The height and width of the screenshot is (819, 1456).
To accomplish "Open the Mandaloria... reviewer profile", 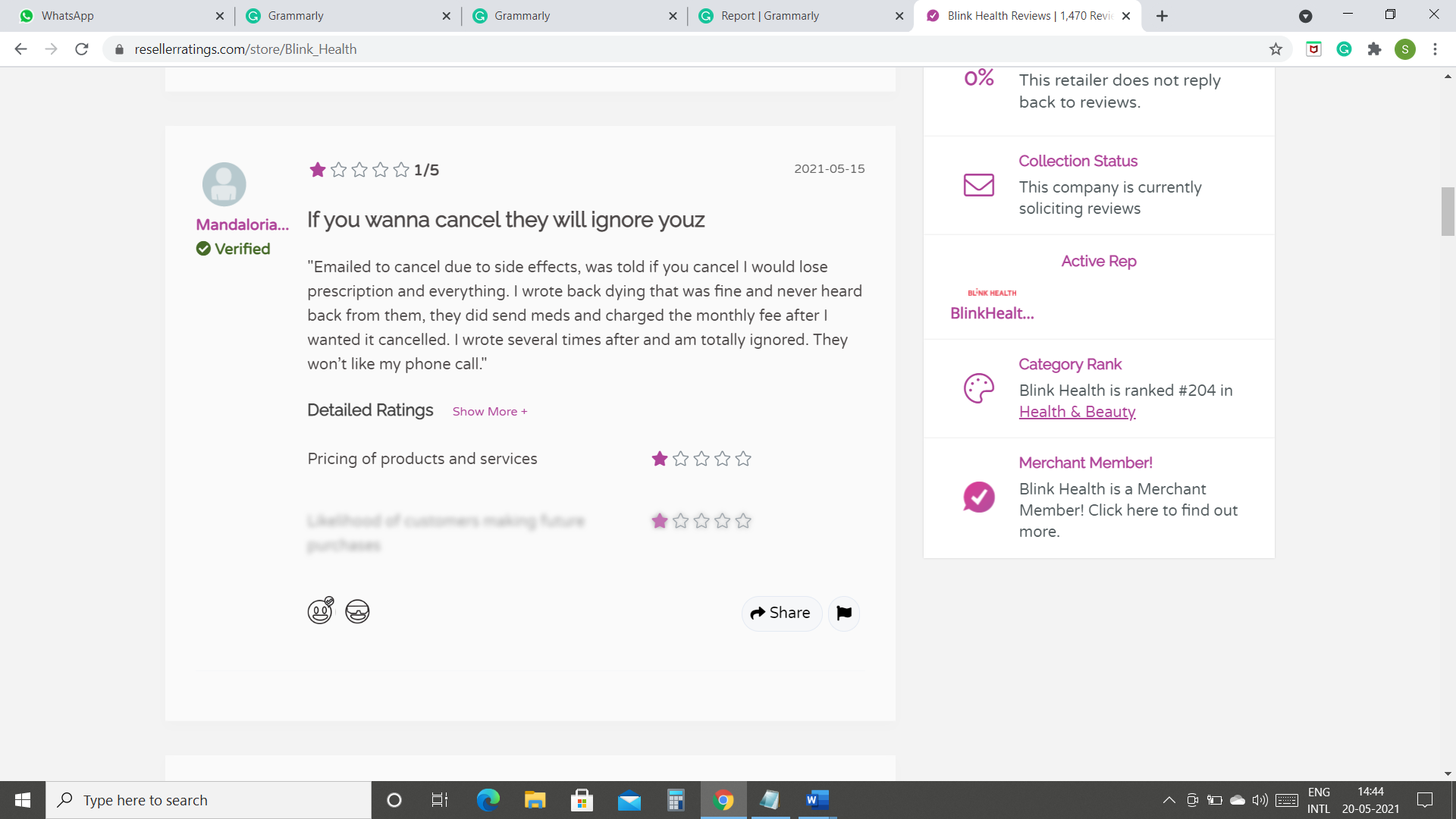I will (243, 224).
